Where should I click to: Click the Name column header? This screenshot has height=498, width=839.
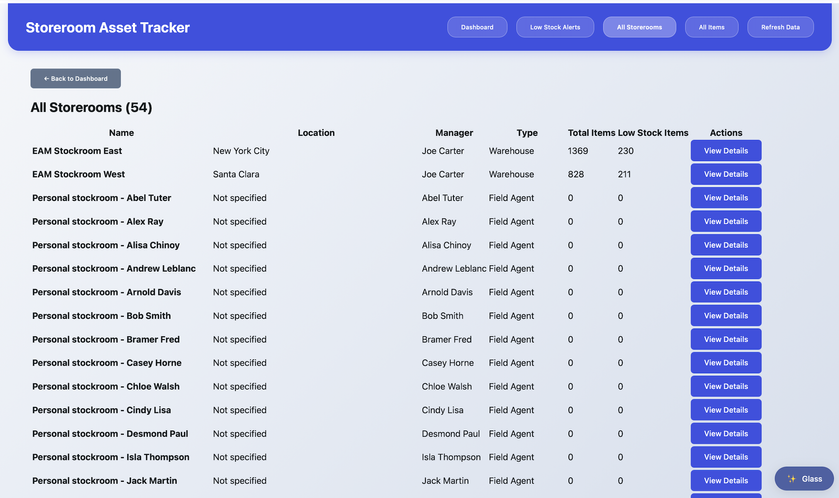pos(121,133)
